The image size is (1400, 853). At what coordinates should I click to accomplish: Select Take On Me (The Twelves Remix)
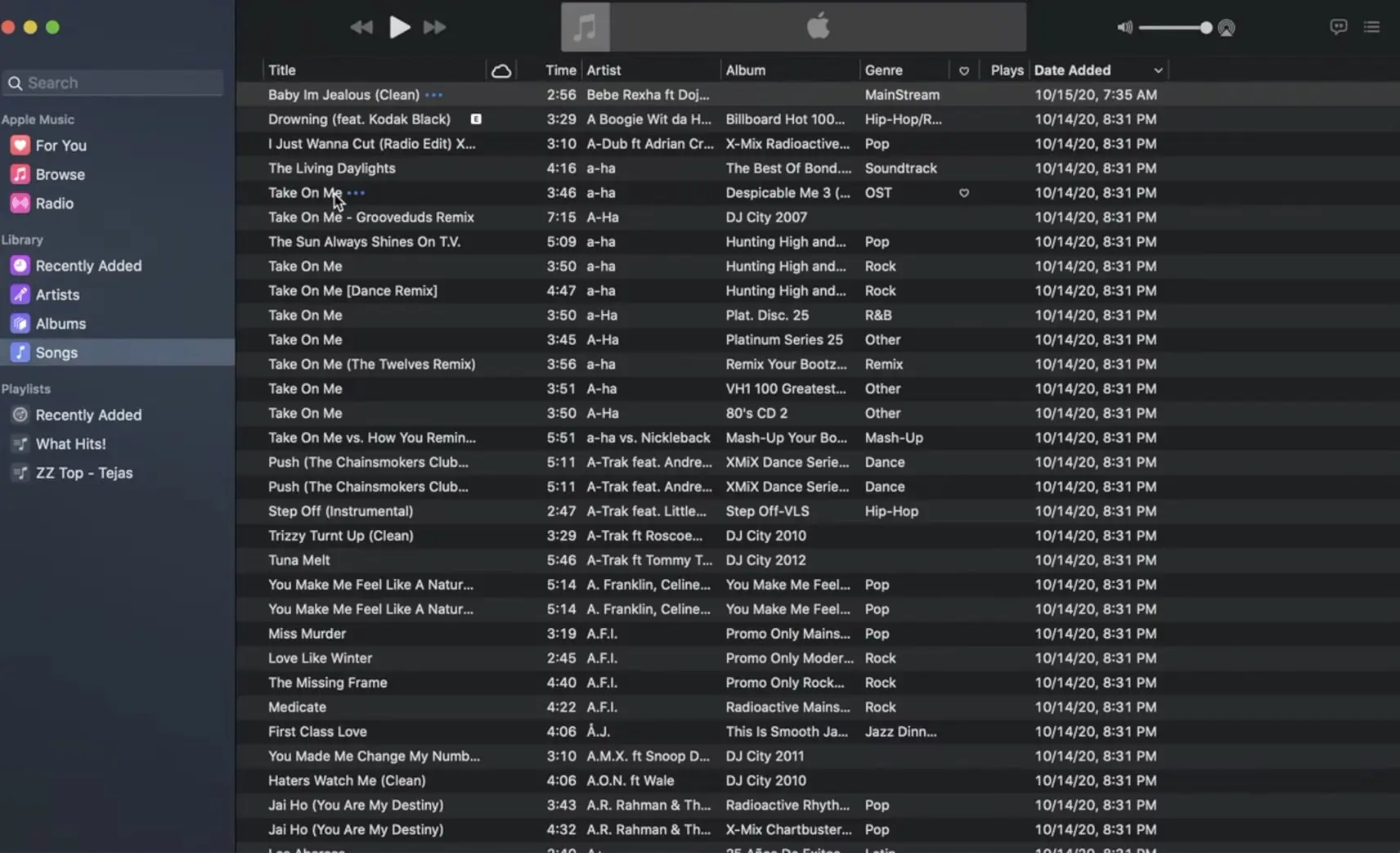[x=372, y=365]
